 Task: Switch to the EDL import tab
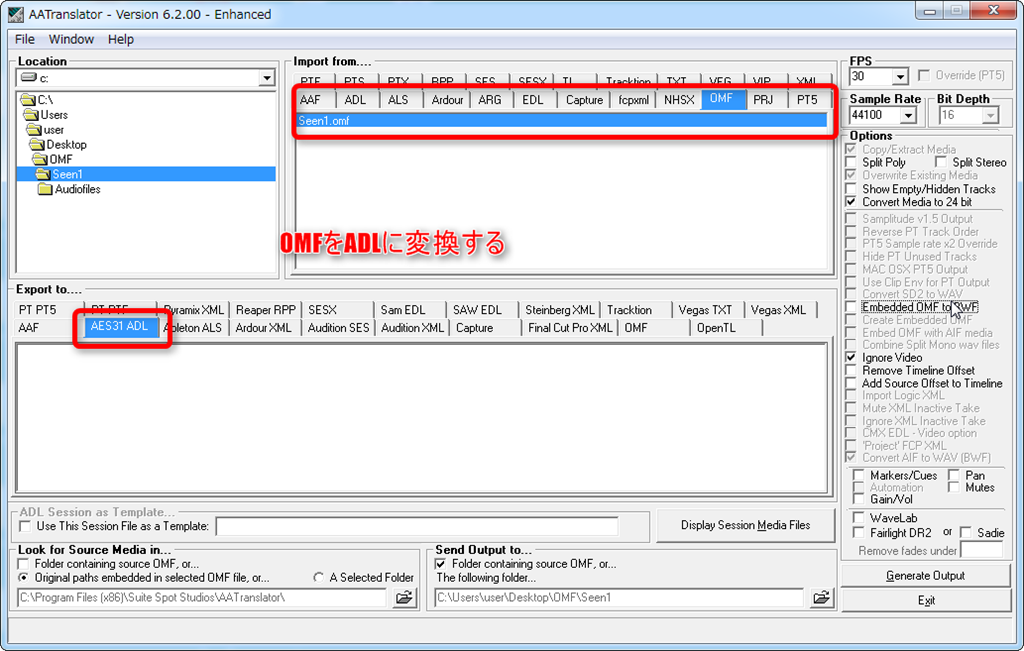point(533,100)
